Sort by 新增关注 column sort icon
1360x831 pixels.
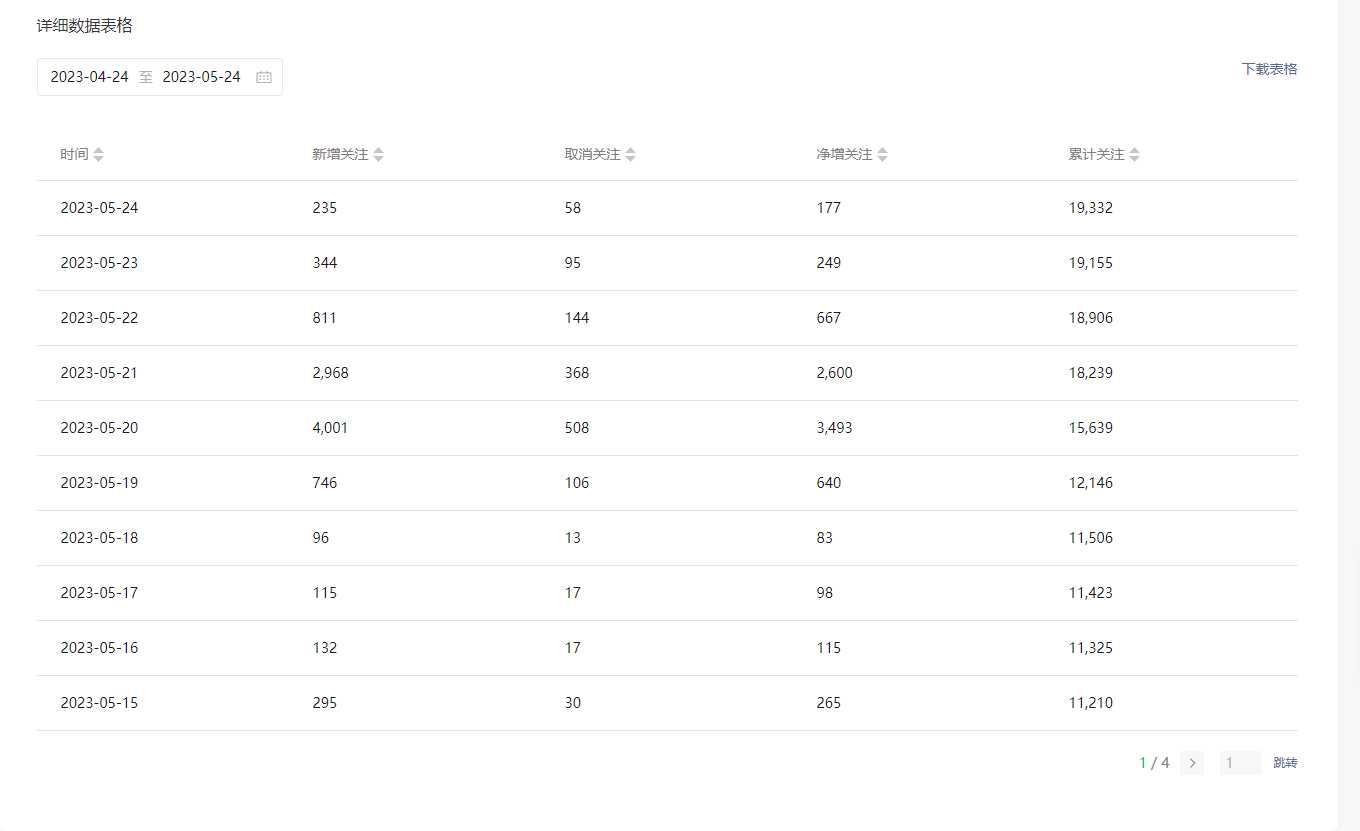[x=378, y=155]
